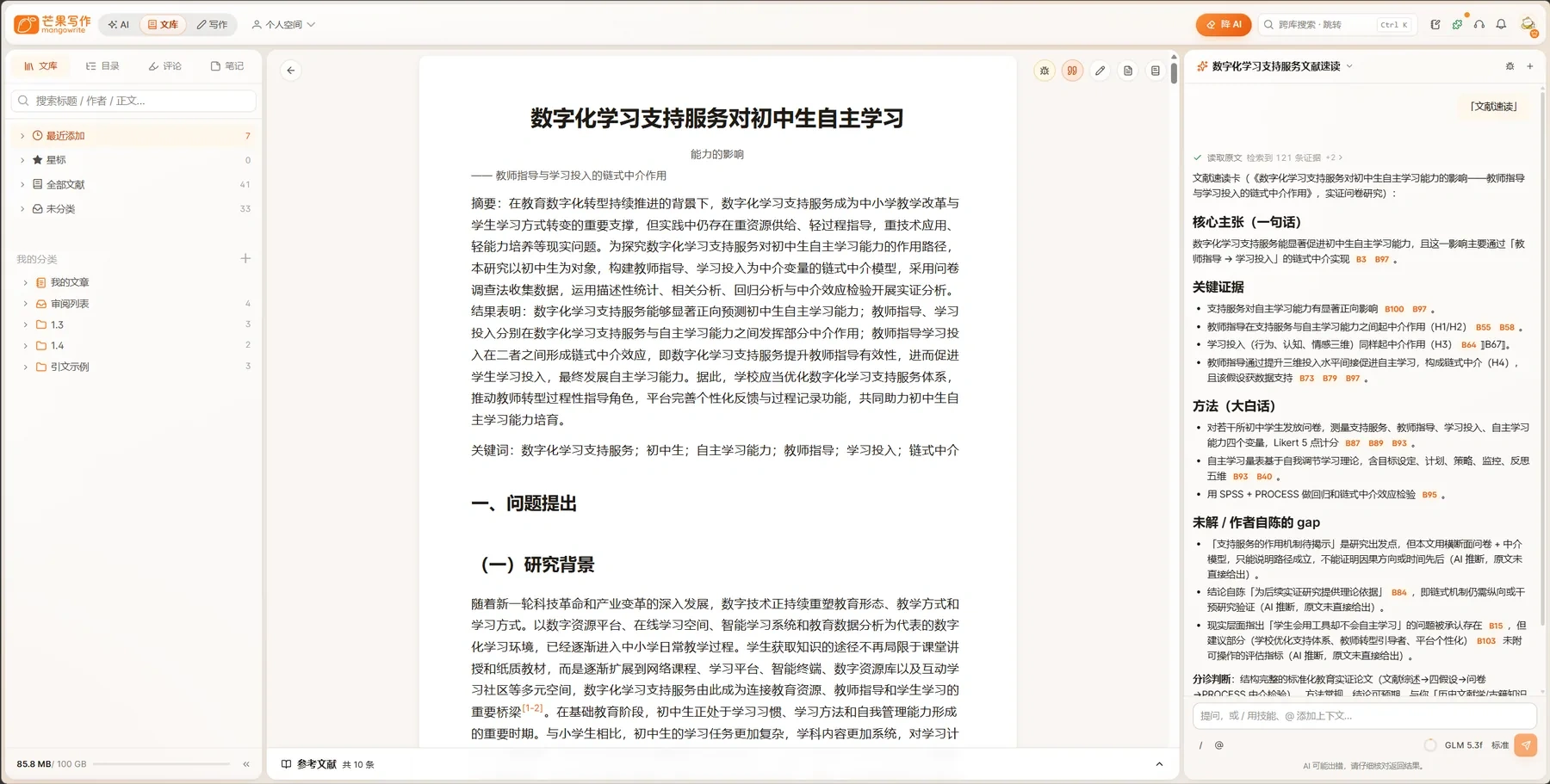The width and height of the screenshot is (1550, 784).
Task: Expand the 读取原文 evidence details
Action: pyautogui.click(x=1268, y=157)
